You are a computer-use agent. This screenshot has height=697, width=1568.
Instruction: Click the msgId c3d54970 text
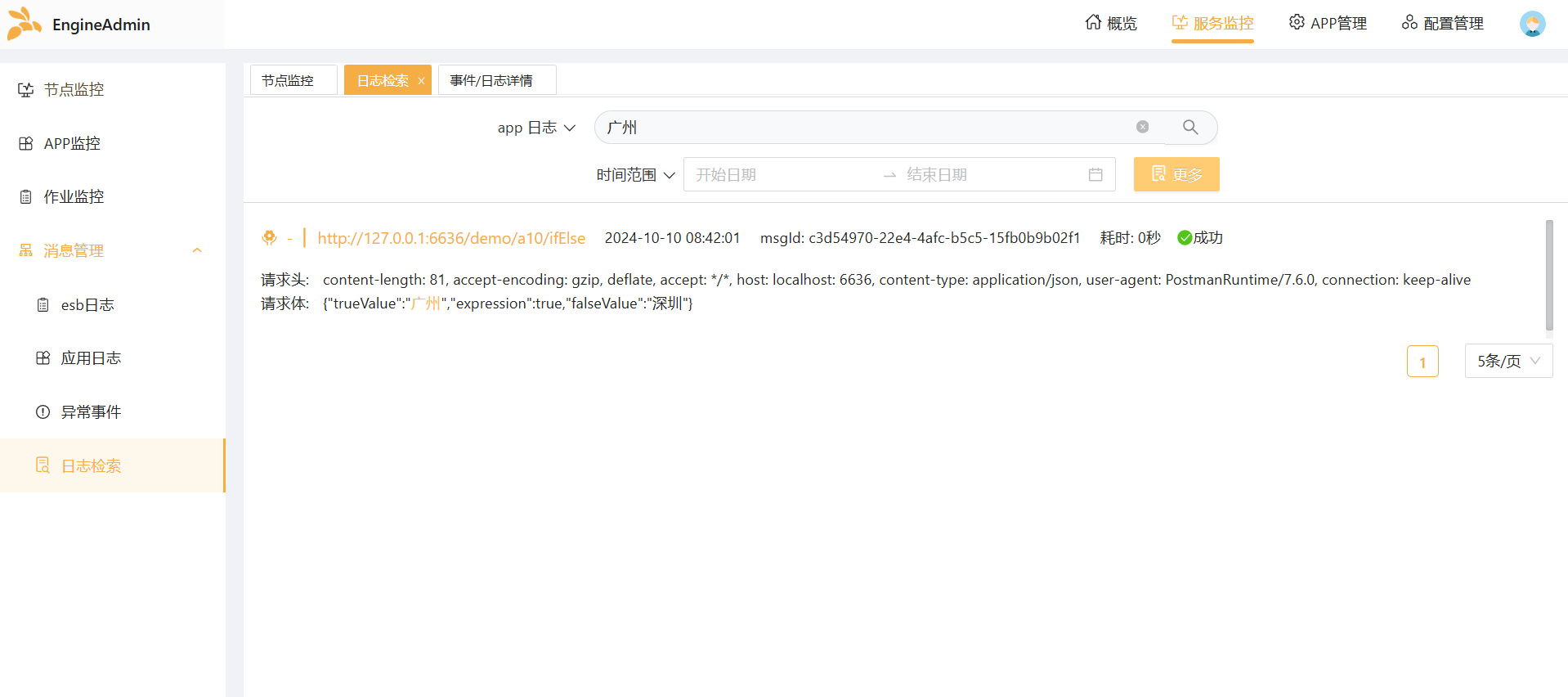(x=920, y=238)
